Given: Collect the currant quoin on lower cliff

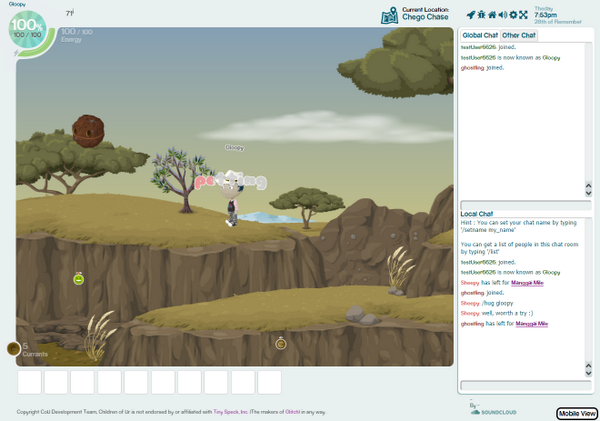Looking at the screenshot, I should point(281,343).
